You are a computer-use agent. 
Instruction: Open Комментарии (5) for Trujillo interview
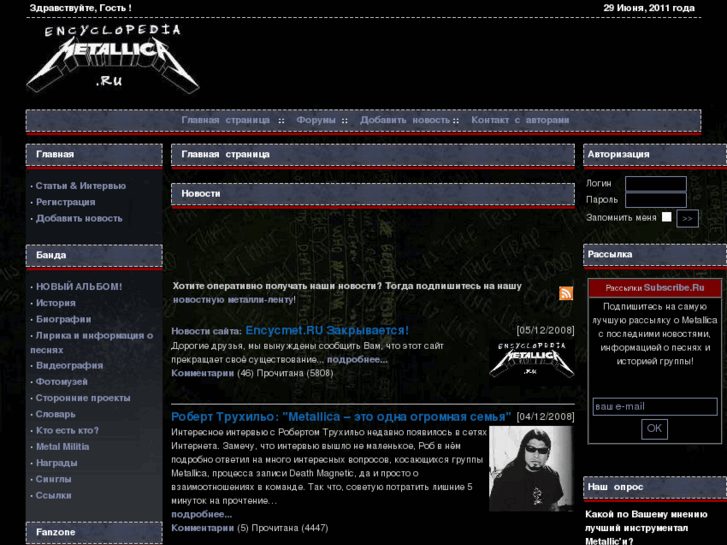[203, 528]
